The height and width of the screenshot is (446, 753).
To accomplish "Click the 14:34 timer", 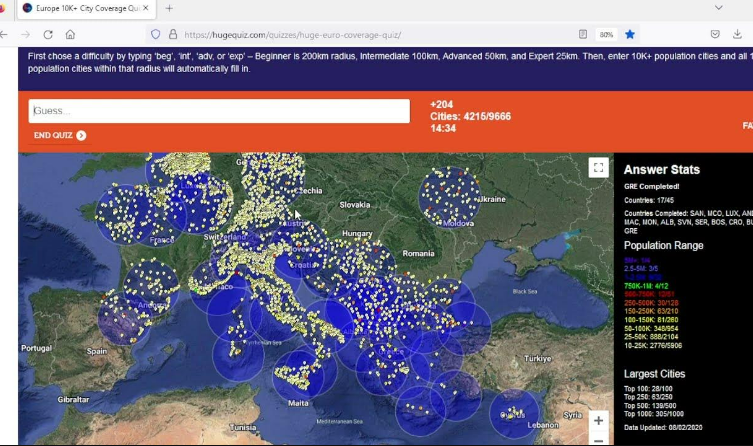I will pyautogui.click(x=443, y=128).
